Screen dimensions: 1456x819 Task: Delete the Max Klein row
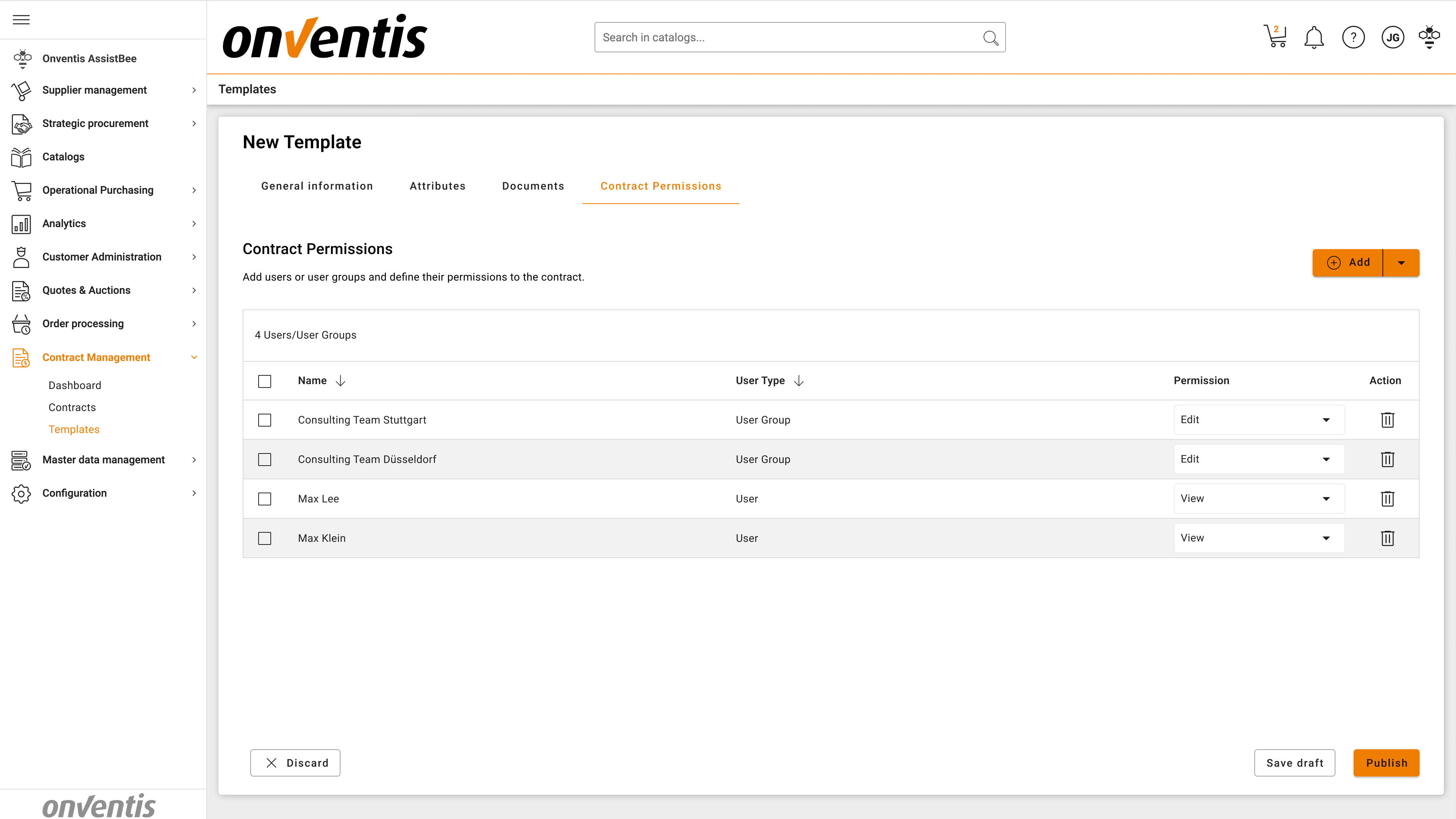(1387, 538)
